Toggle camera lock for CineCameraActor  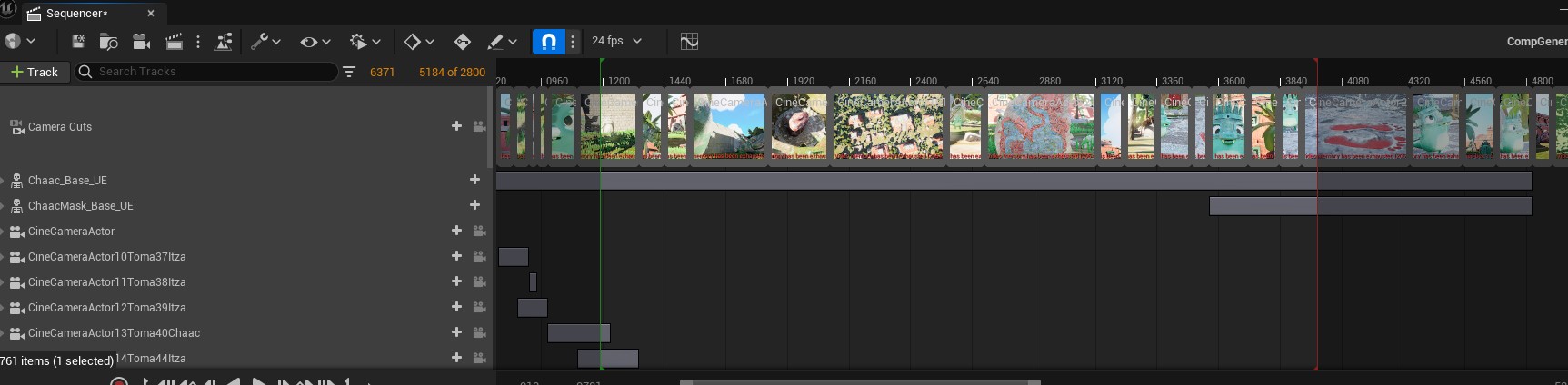pos(479,231)
